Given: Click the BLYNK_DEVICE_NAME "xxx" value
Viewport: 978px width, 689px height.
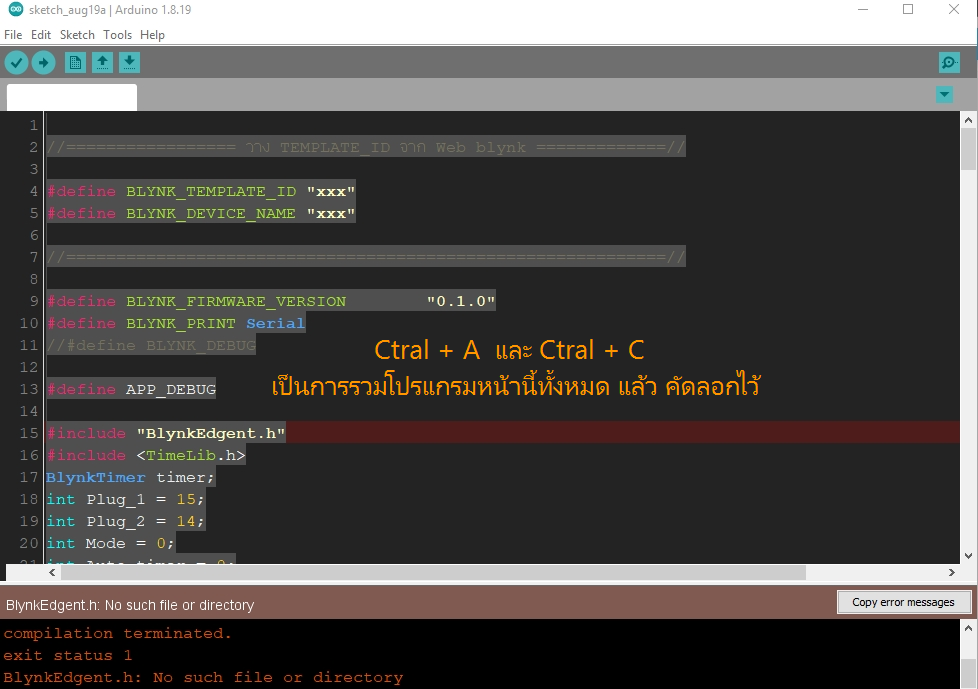Looking at the screenshot, I should coord(331,213).
